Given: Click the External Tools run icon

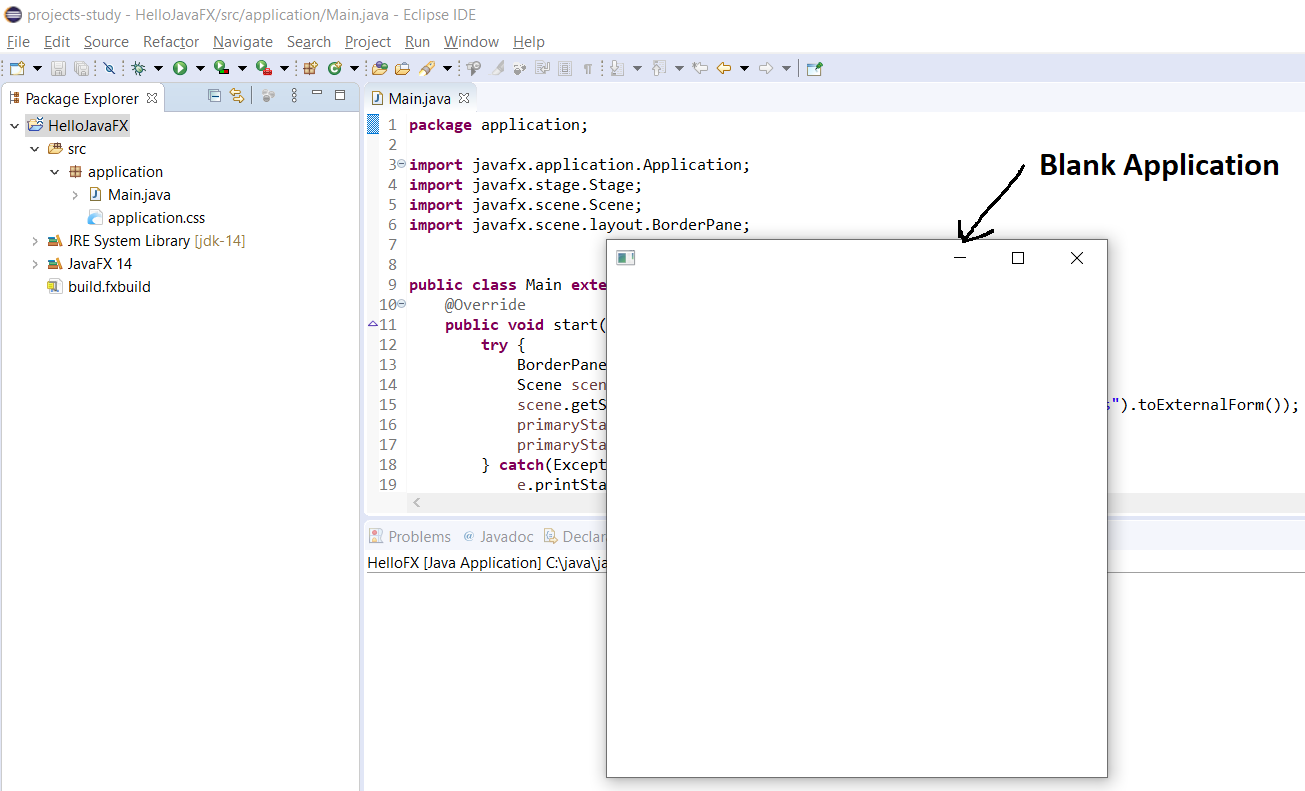Looking at the screenshot, I should pos(264,68).
